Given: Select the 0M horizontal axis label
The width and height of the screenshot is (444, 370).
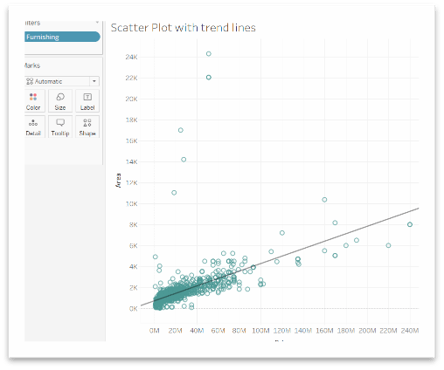Looking at the screenshot, I should (x=154, y=331).
